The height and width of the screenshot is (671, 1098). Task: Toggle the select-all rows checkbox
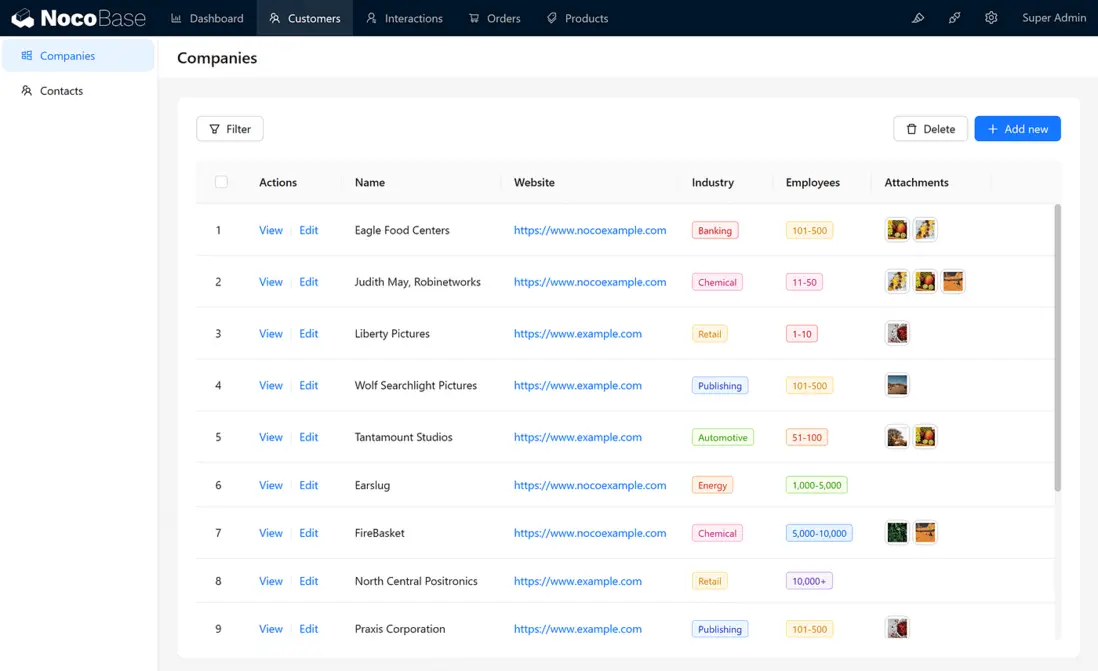pyautogui.click(x=221, y=182)
